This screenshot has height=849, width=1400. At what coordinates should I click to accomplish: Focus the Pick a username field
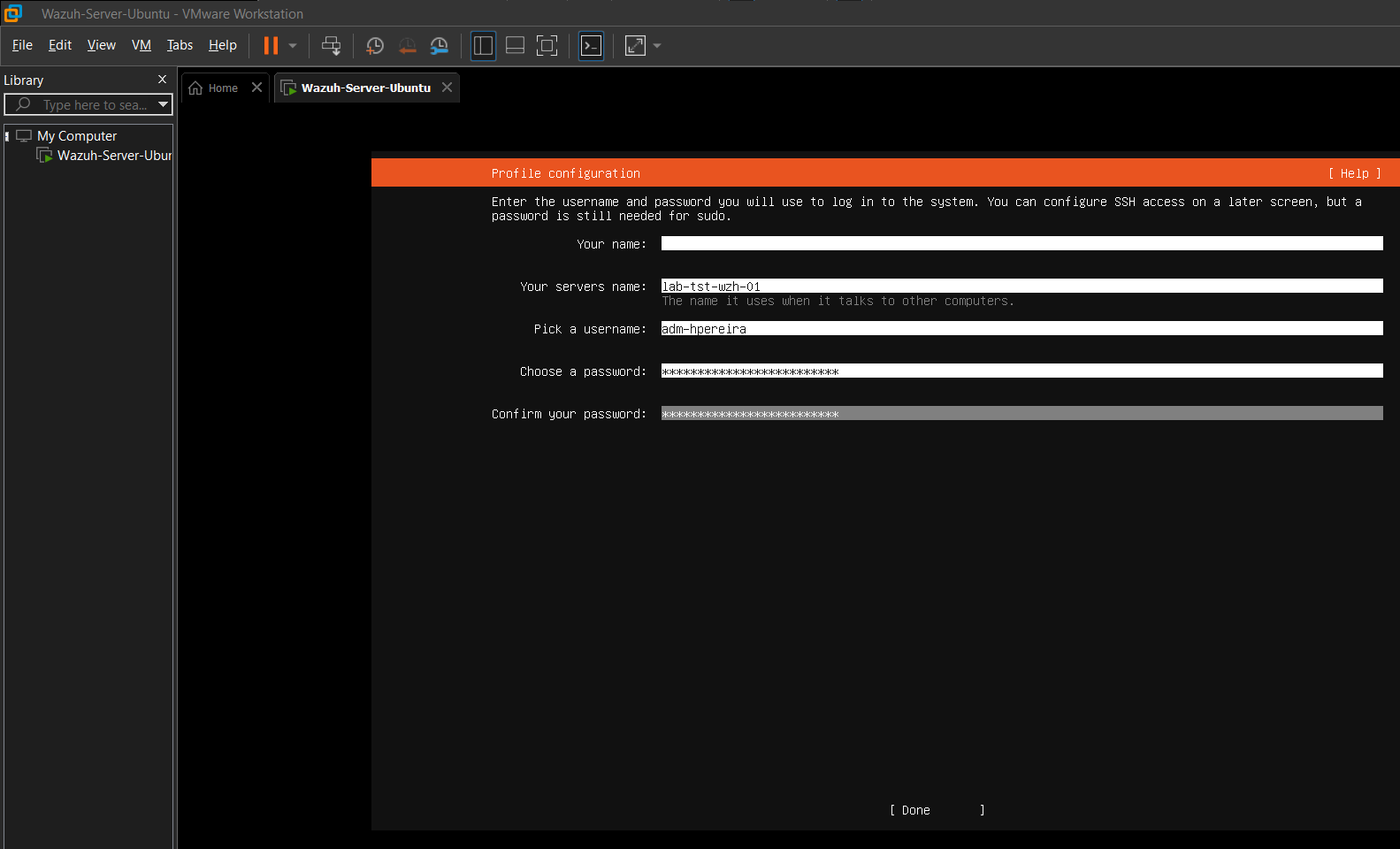[x=1021, y=328]
